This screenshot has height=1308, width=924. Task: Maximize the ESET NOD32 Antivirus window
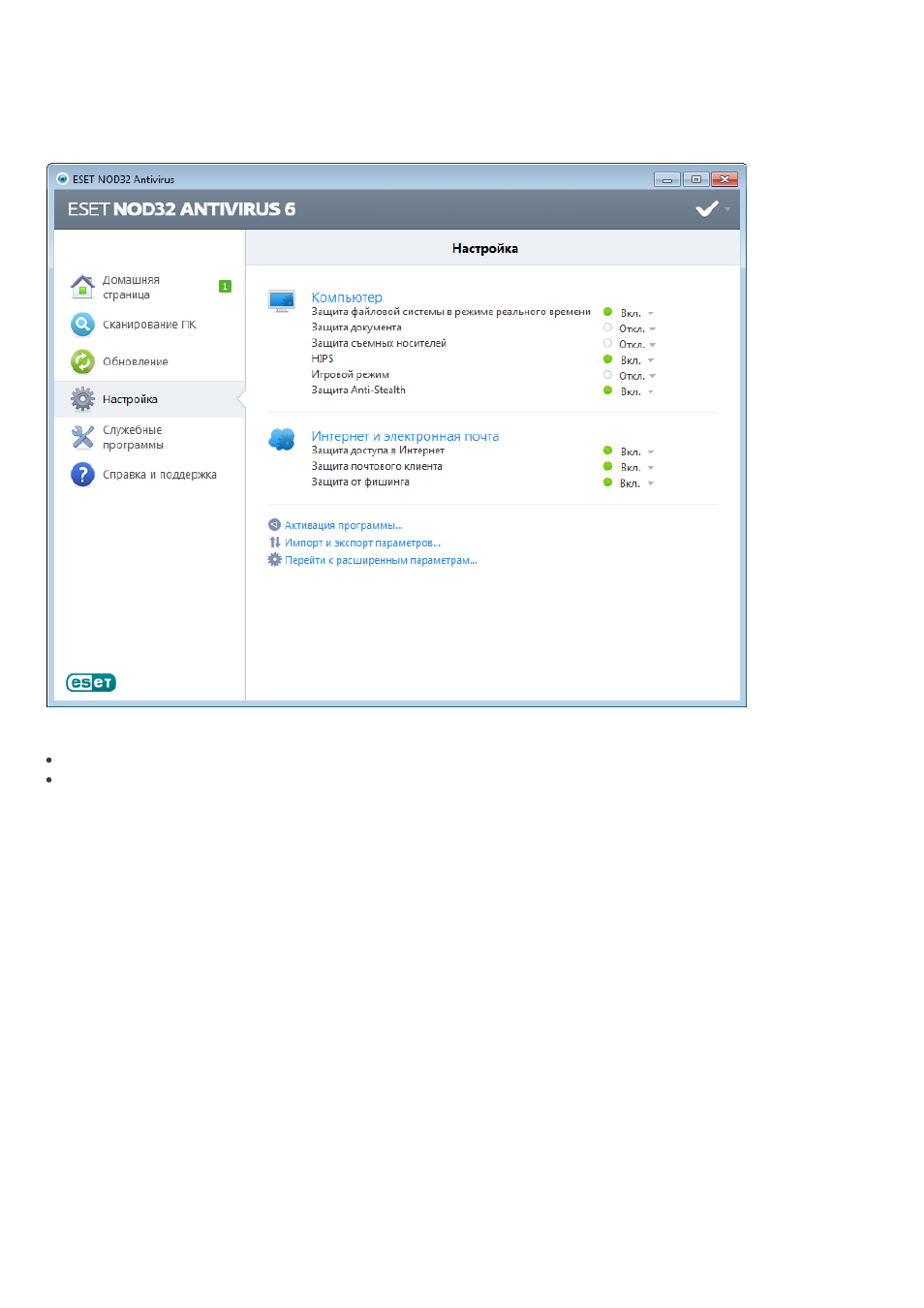pyautogui.click(x=695, y=179)
